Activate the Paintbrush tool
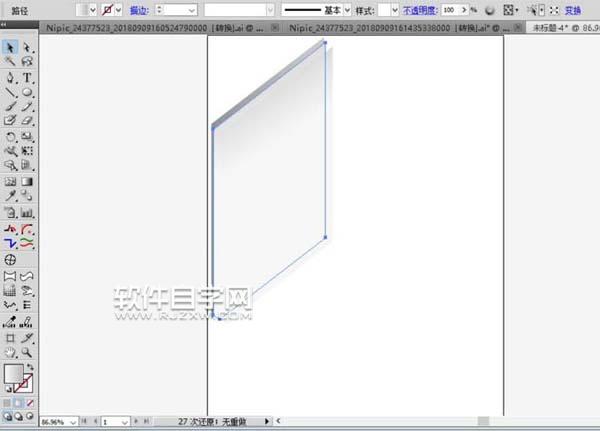This screenshot has height=431, width=600. [x=10, y=106]
